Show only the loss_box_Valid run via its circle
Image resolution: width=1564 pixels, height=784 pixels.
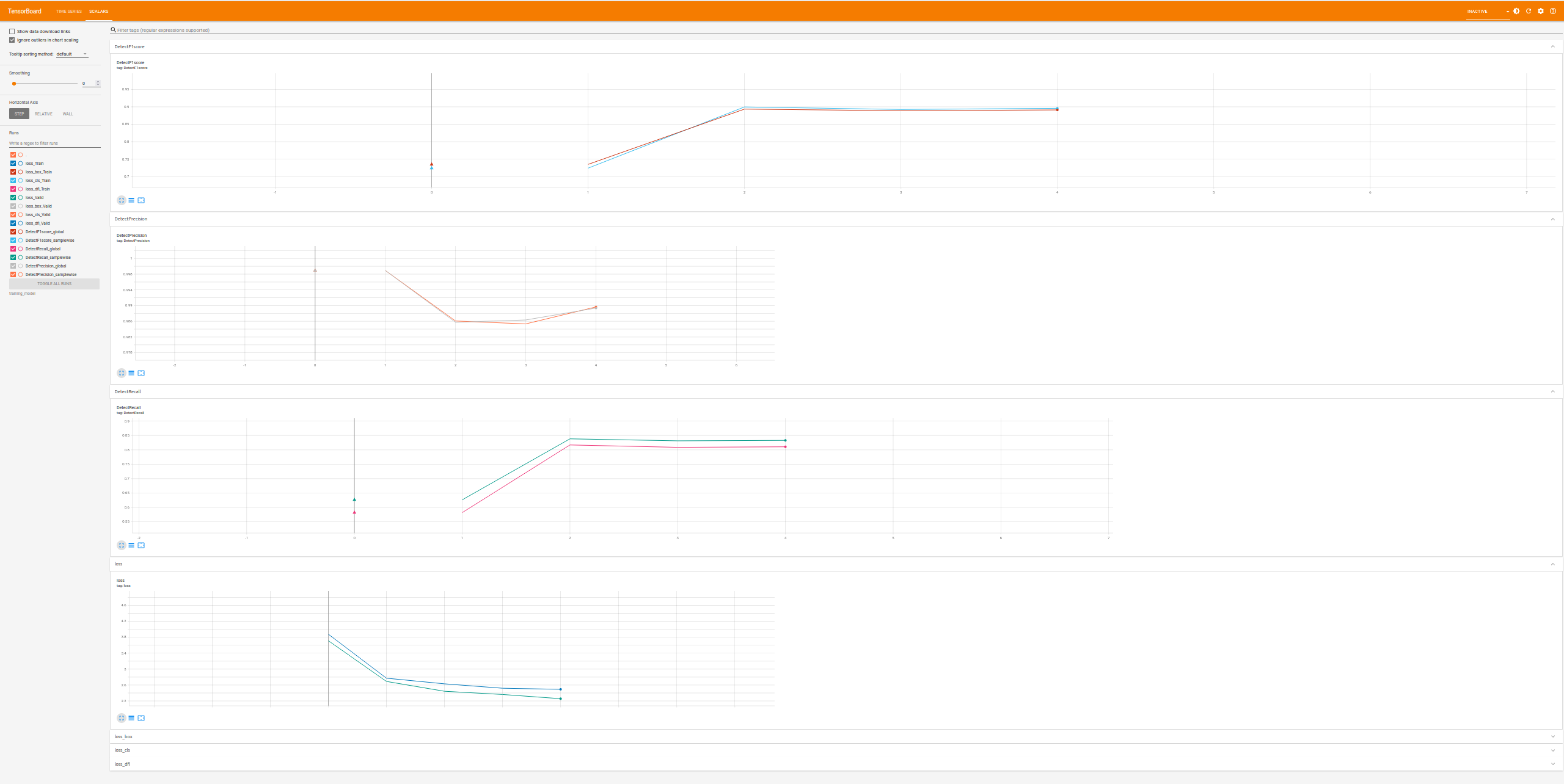20,206
